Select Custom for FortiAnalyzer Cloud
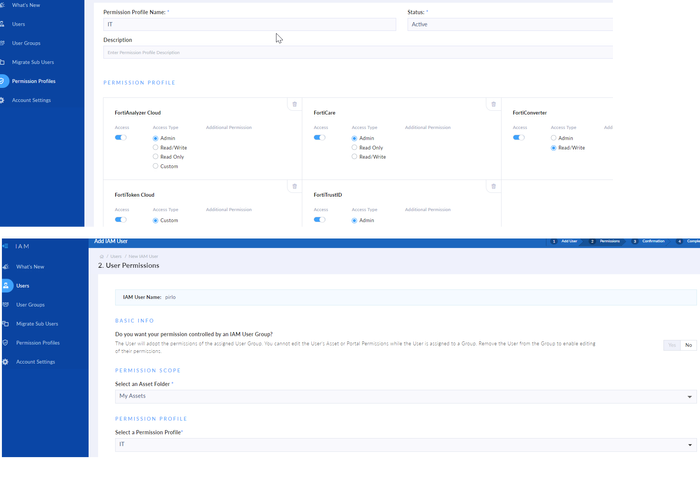The height and width of the screenshot is (488, 700). point(155,166)
